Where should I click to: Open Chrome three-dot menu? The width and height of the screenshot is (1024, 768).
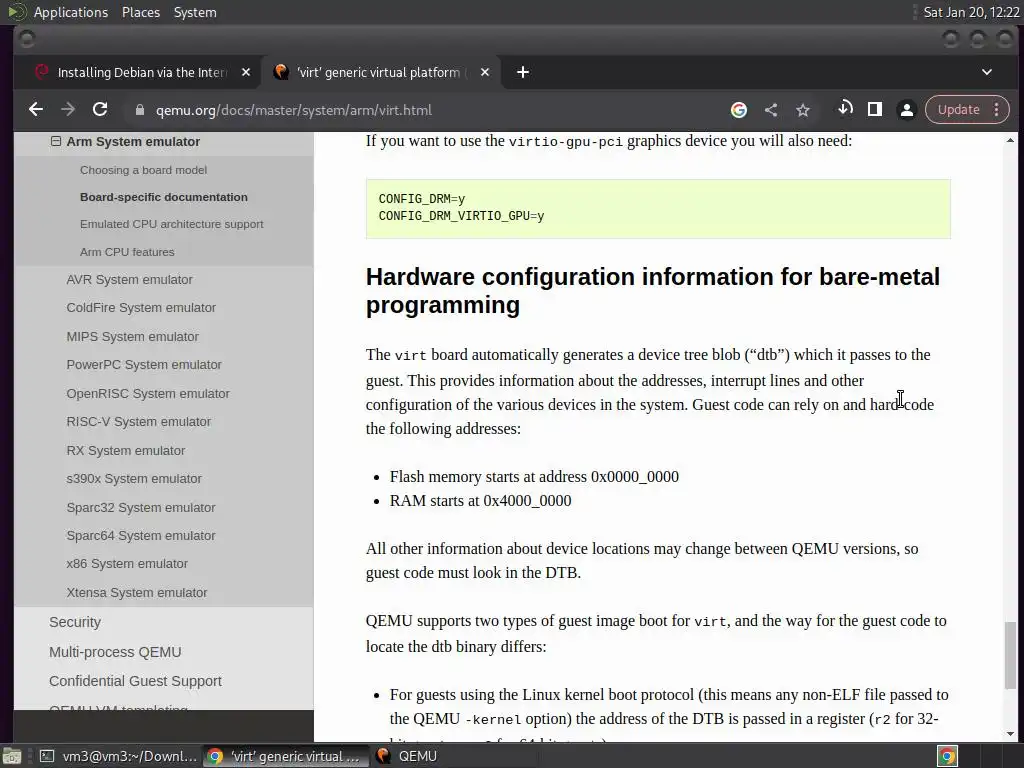pyautogui.click(x=997, y=110)
